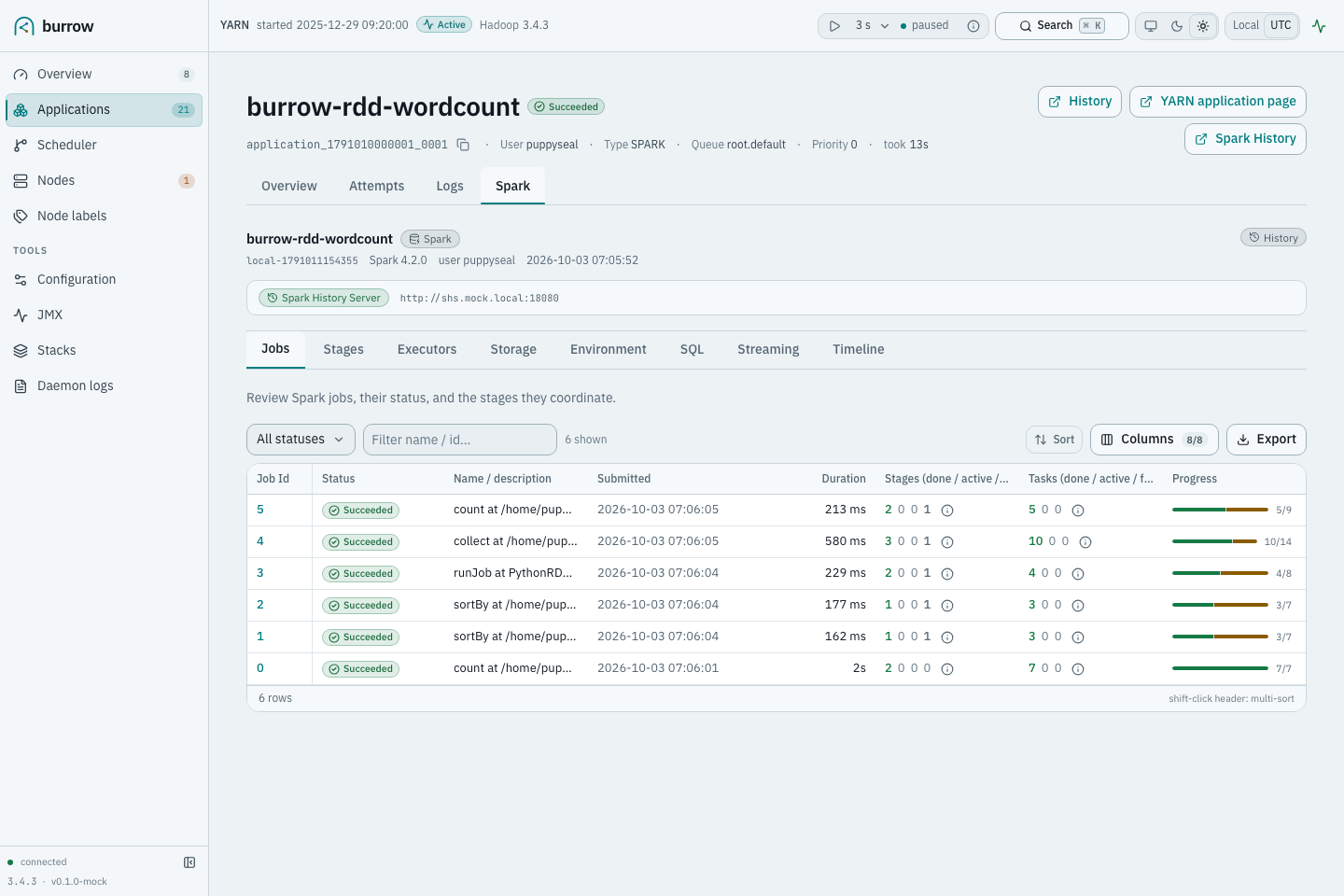1344x896 pixels.
Task: Open refresh interval 3 s dropdown
Action: click(x=872, y=26)
